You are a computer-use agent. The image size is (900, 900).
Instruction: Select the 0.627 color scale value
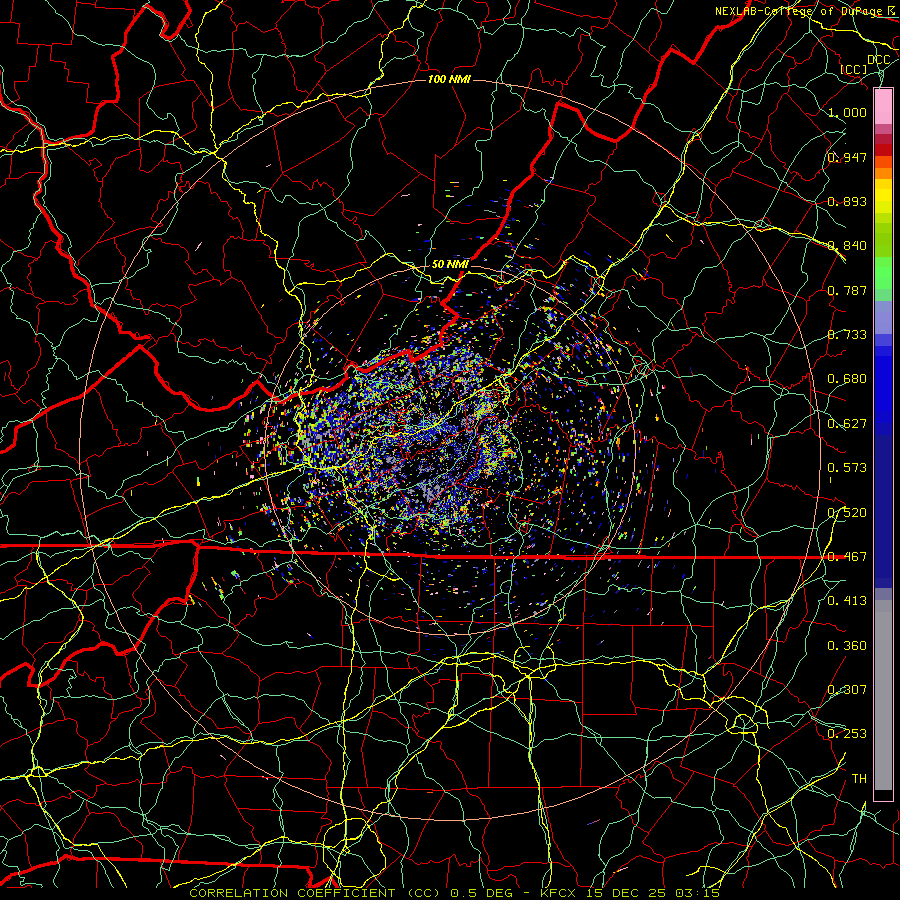click(x=847, y=424)
